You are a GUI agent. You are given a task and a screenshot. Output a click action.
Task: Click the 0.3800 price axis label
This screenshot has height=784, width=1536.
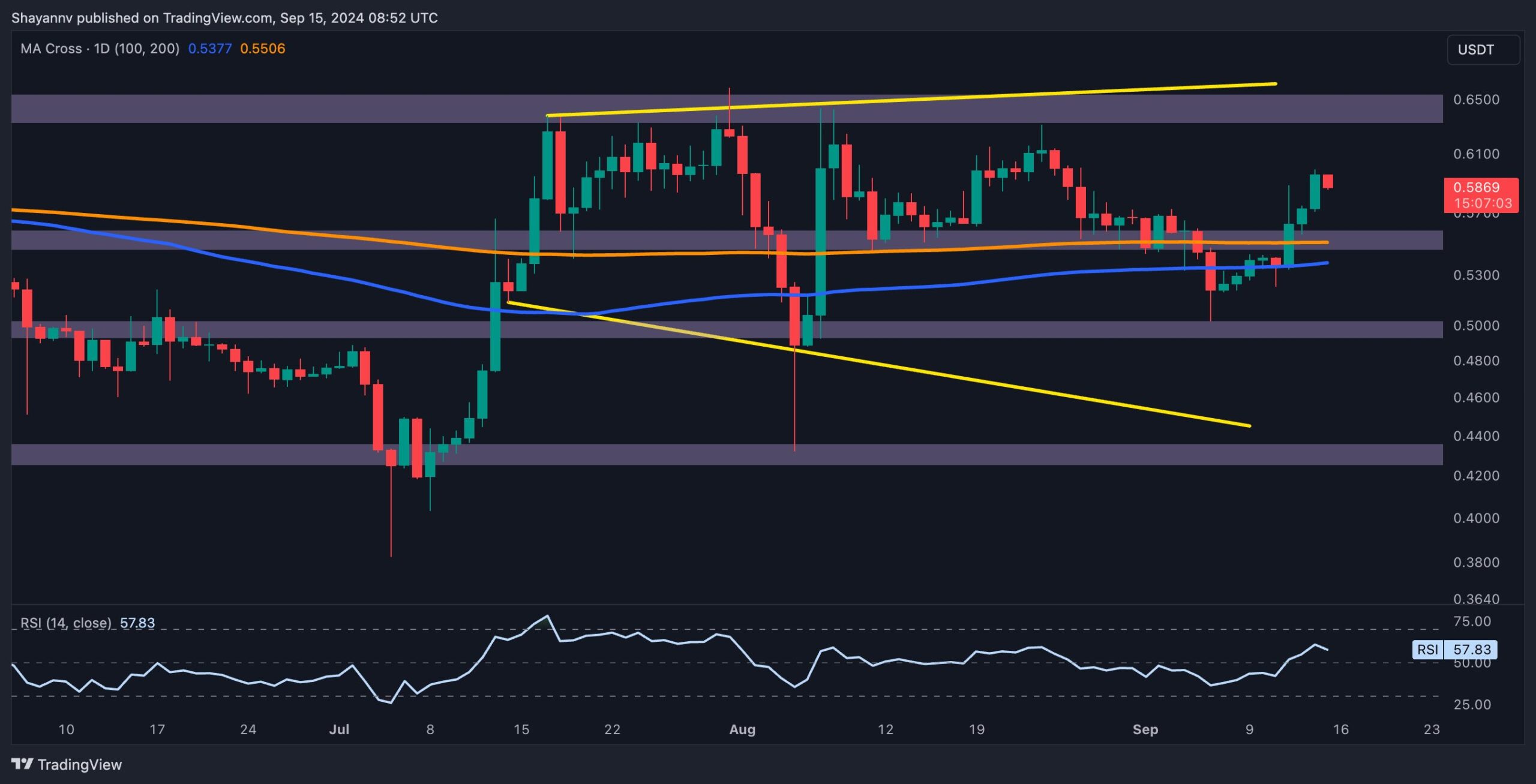(x=1476, y=563)
